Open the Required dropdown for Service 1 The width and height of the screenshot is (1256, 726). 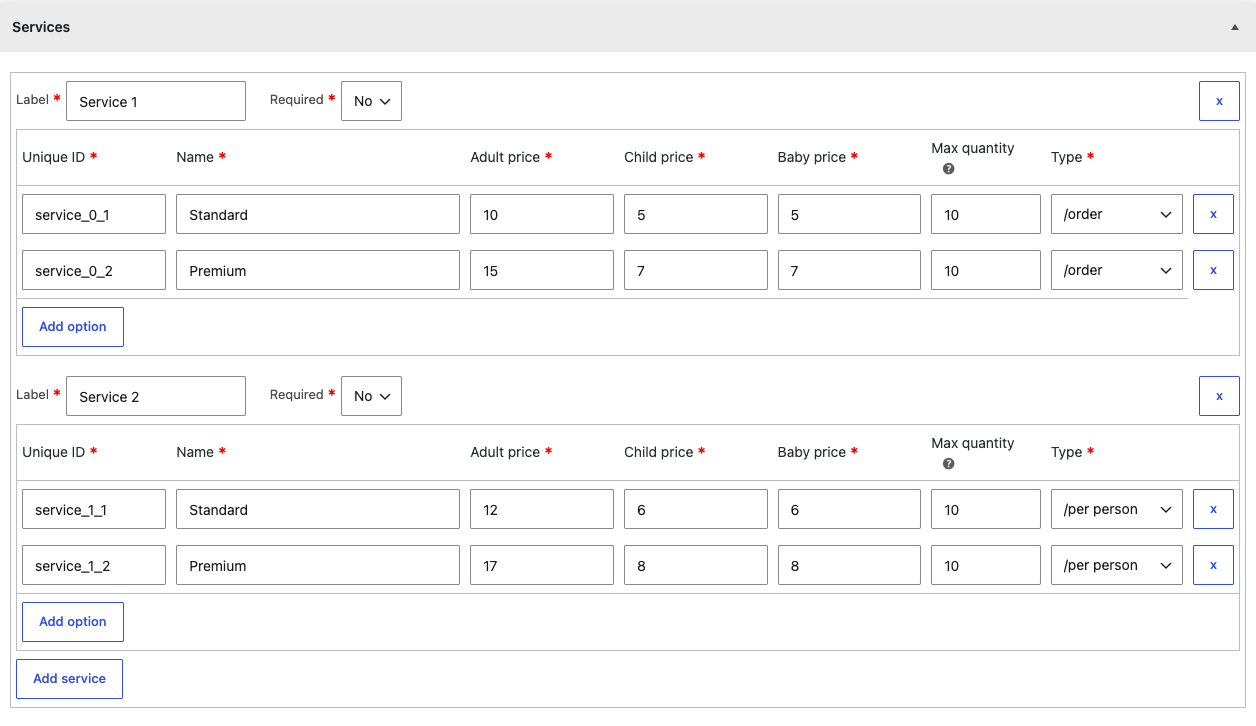(x=371, y=101)
